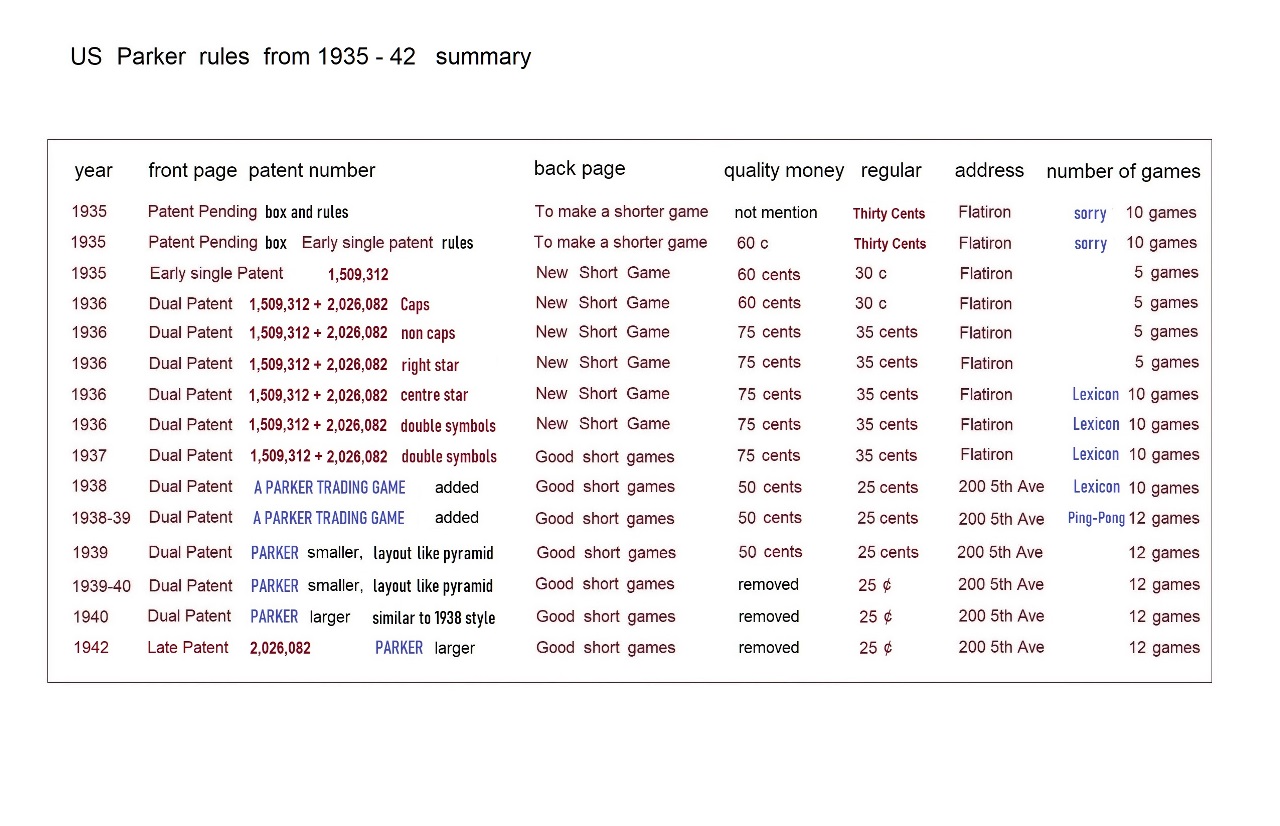Select 'Early single patent rules' in second 1935 row
The height and width of the screenshot is (826, 1280).
pyautogui.click(x=387, y=243)
